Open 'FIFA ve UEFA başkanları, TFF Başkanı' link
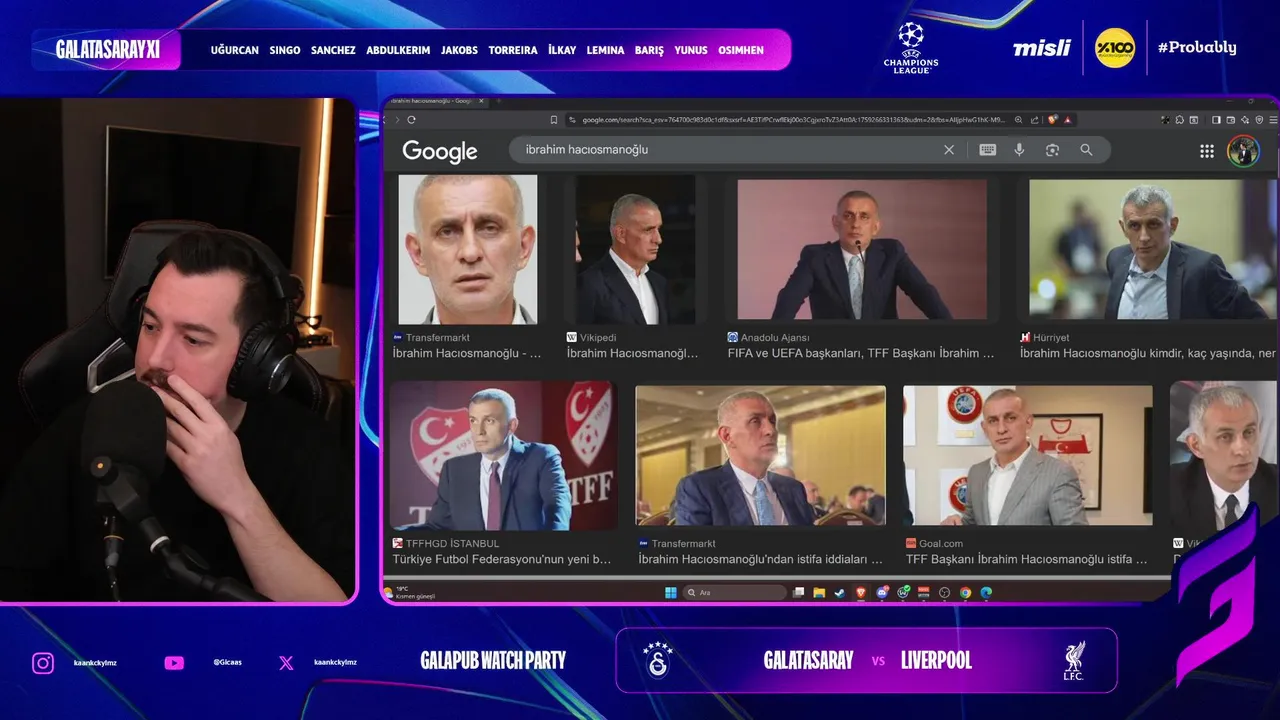Screen dimensions: 1280x720 tap(861, 353)
